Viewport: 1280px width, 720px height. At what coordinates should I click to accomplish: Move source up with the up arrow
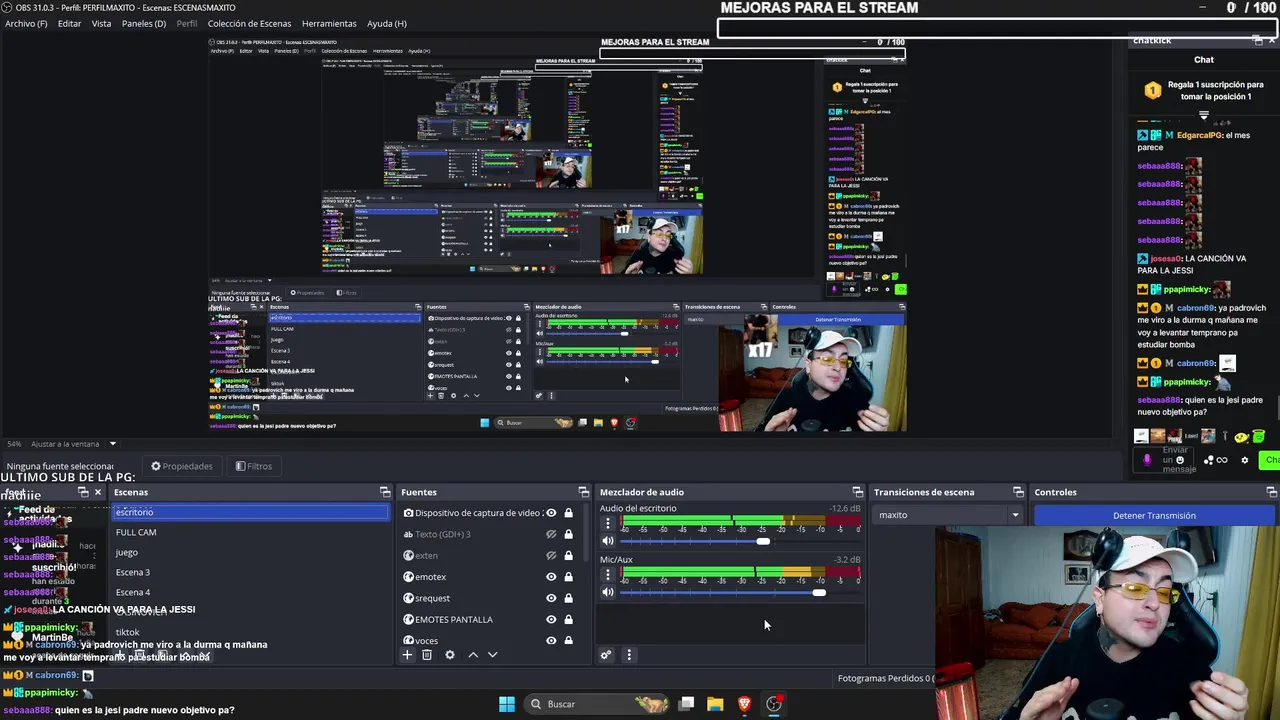[x=473, y=655]
